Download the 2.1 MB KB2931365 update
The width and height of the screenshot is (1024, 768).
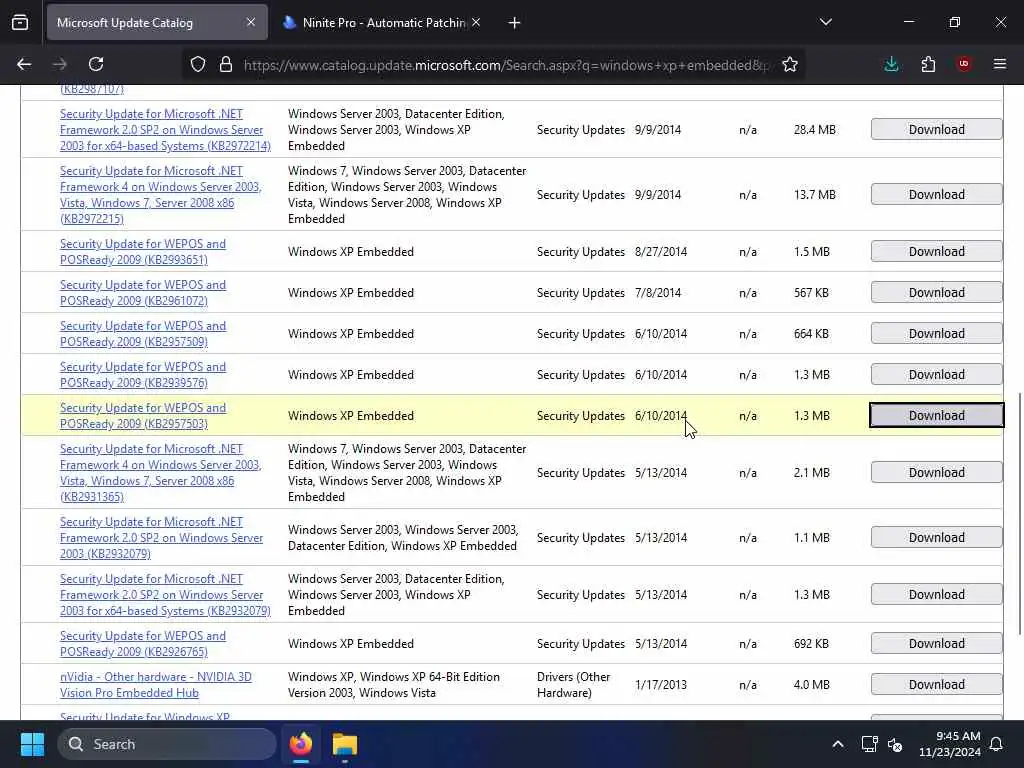pyautogui.click(x=936, y=472)
